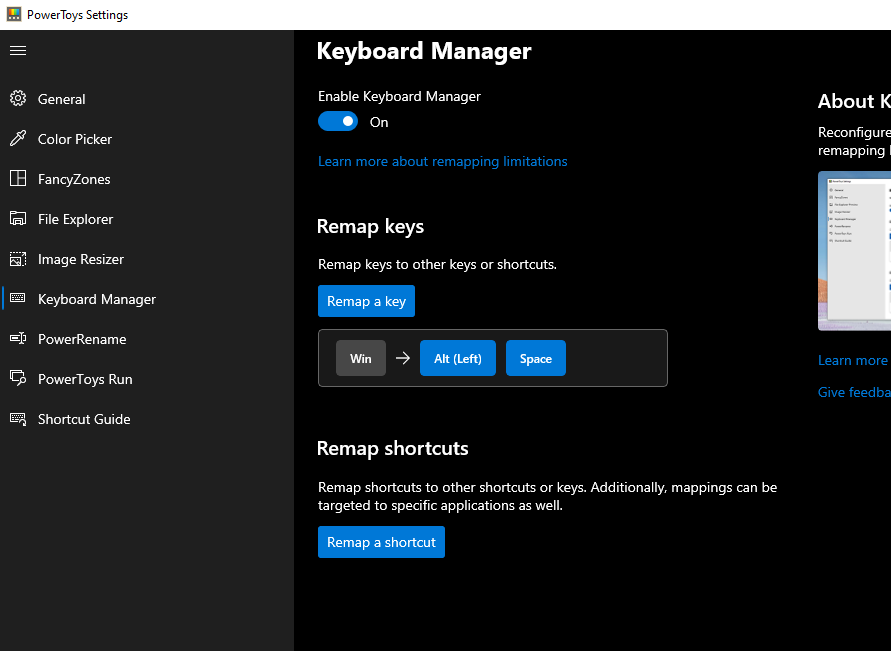Select File Explorer in sidebar

pos(147,219)
